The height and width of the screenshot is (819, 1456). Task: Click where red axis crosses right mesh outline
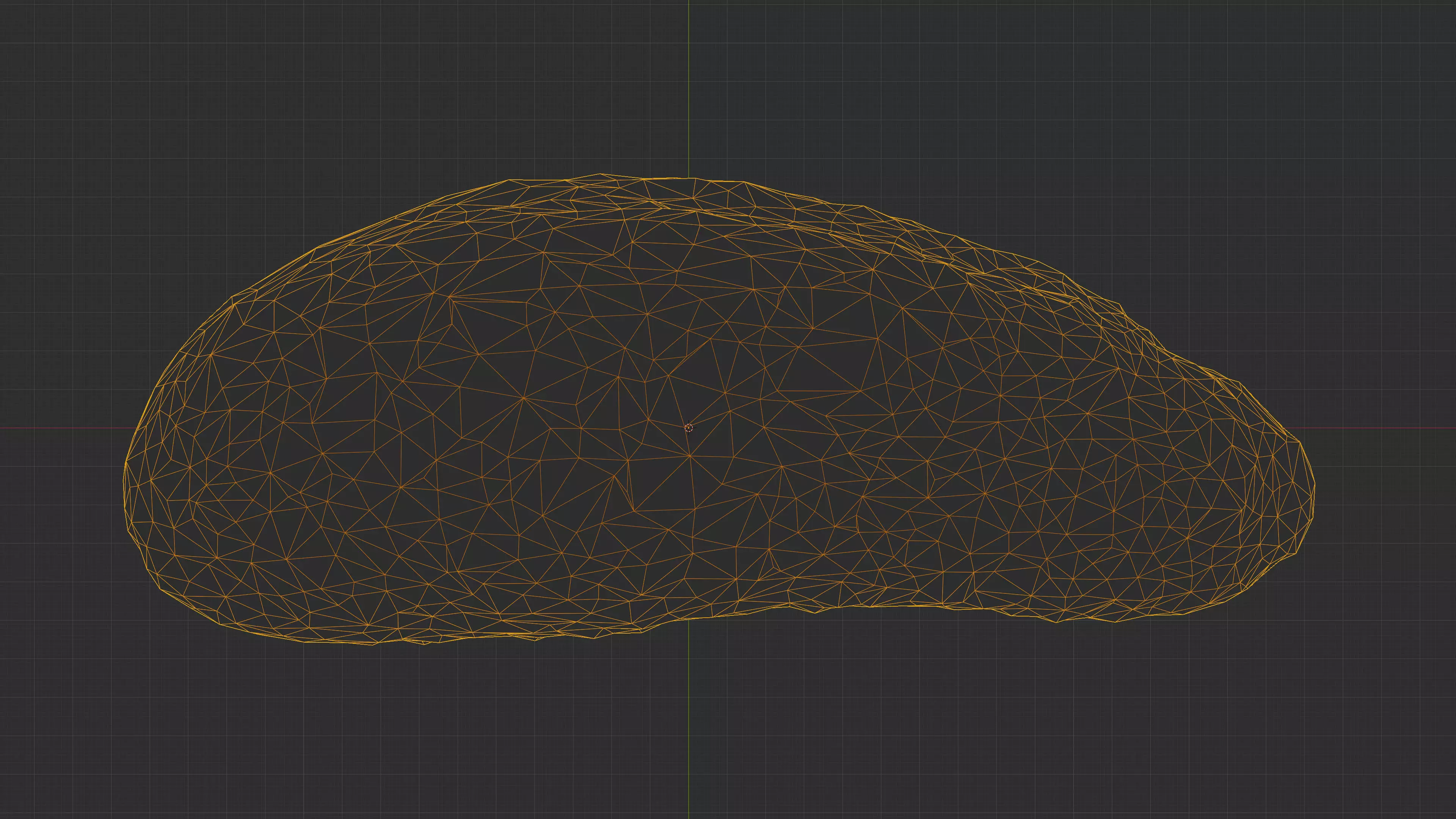pos(1283,428)
